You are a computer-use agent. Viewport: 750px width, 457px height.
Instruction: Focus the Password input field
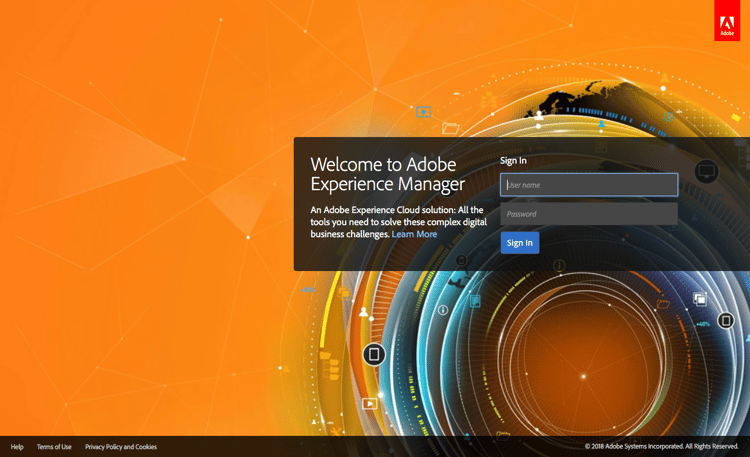589,214
